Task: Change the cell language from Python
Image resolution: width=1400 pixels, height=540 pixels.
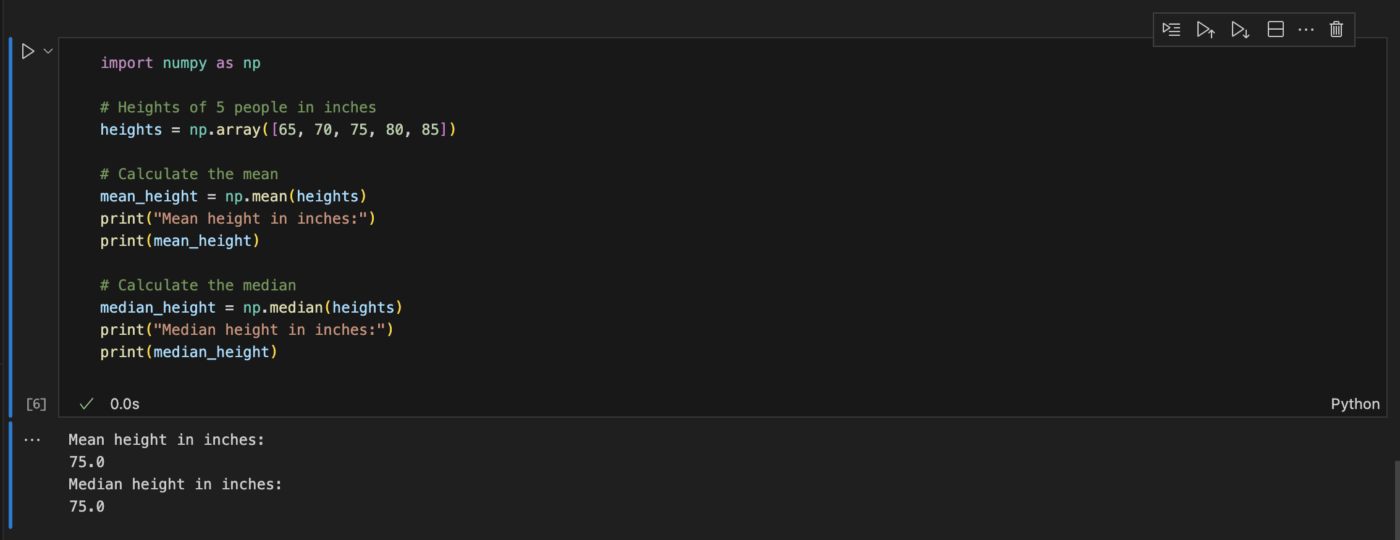Action: [x=1355, y=404]
